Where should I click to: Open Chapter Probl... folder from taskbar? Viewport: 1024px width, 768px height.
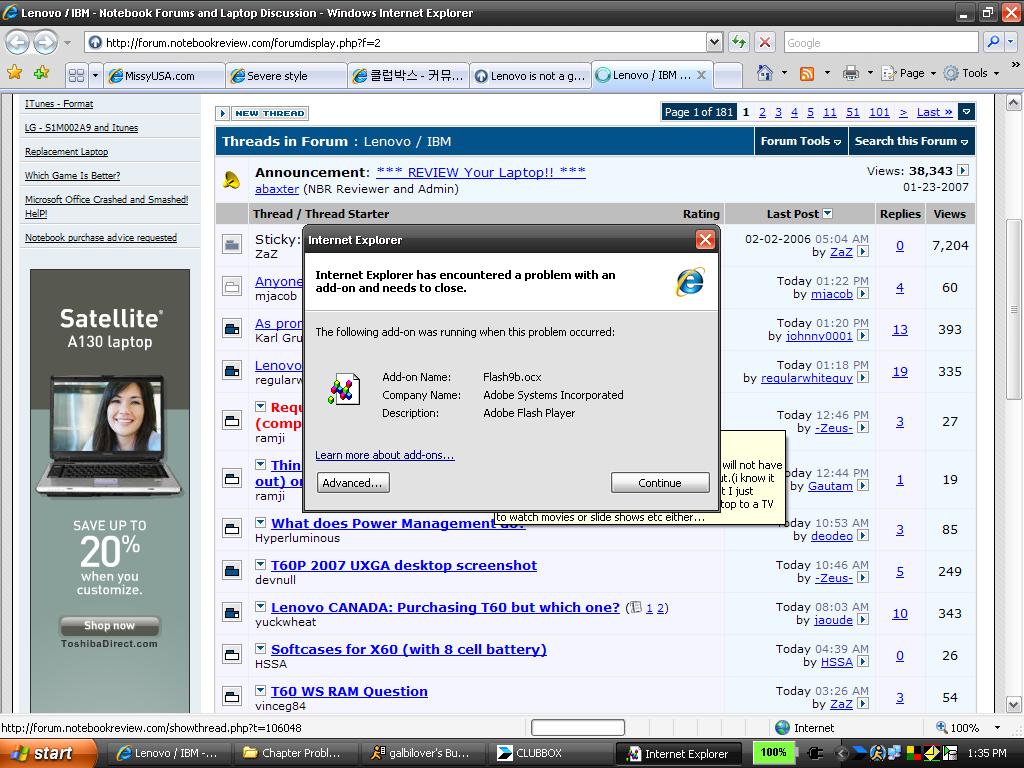(293, 753)
